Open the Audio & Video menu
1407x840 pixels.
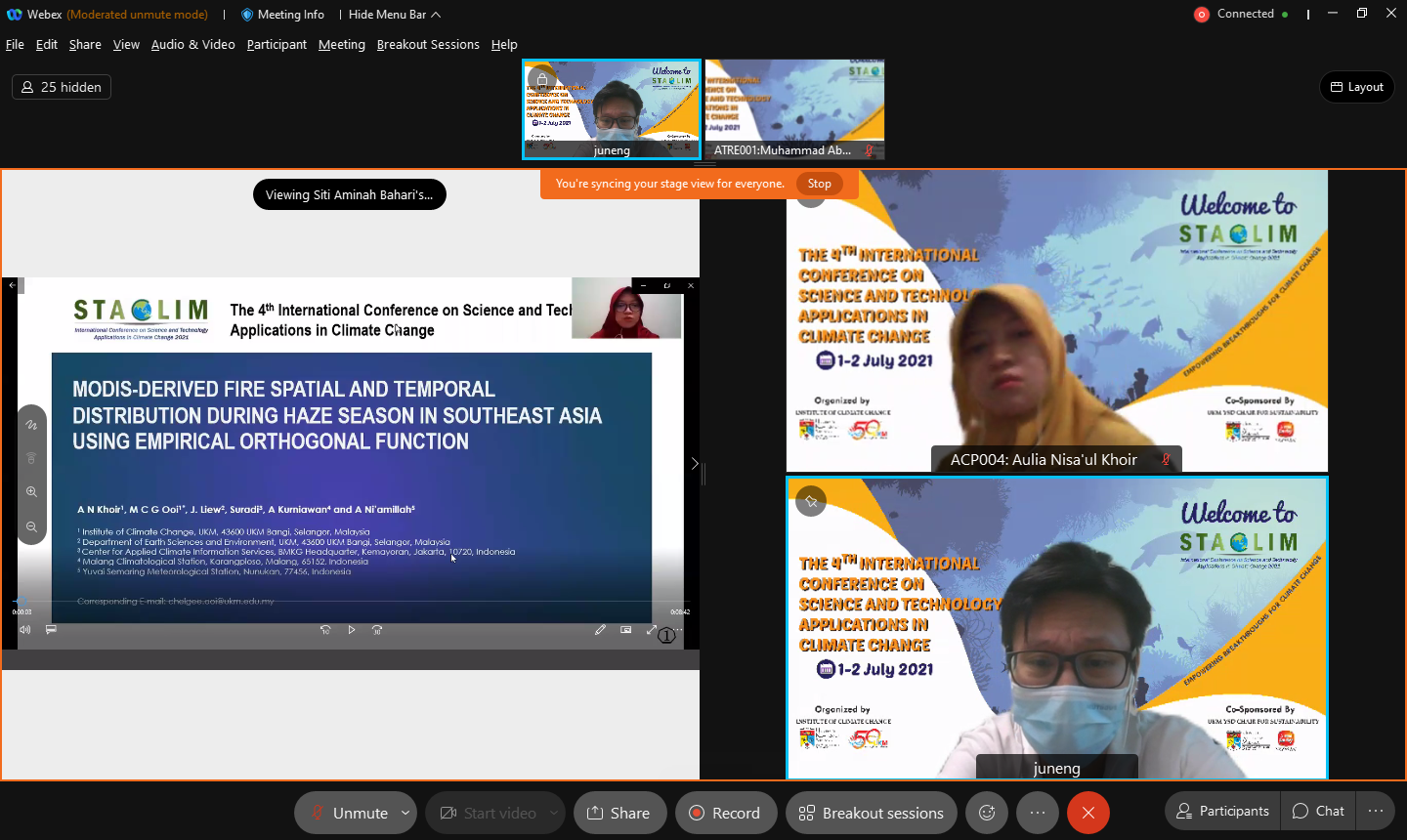click(192, 45)
